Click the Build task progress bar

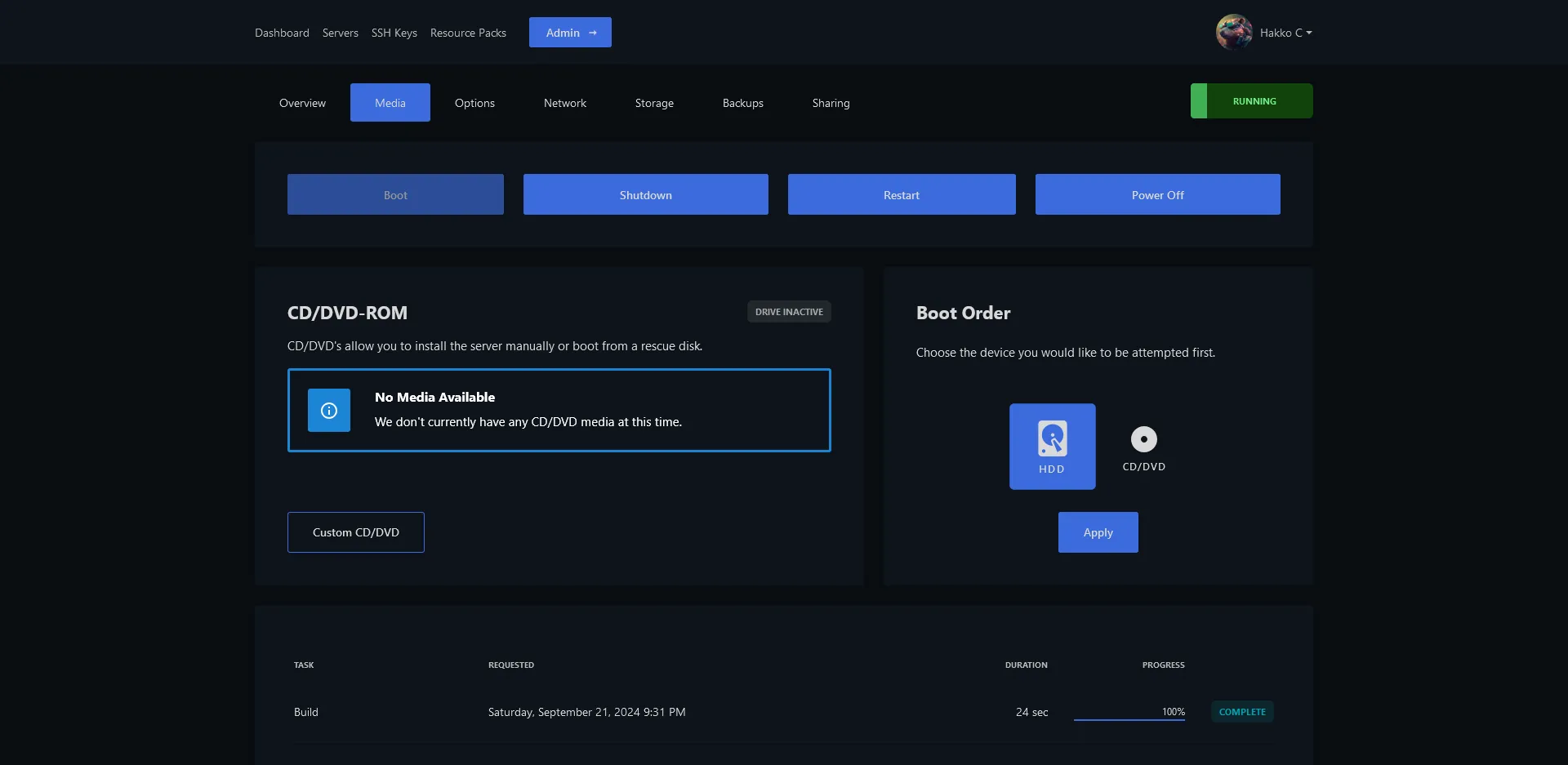coord(1129,718)
